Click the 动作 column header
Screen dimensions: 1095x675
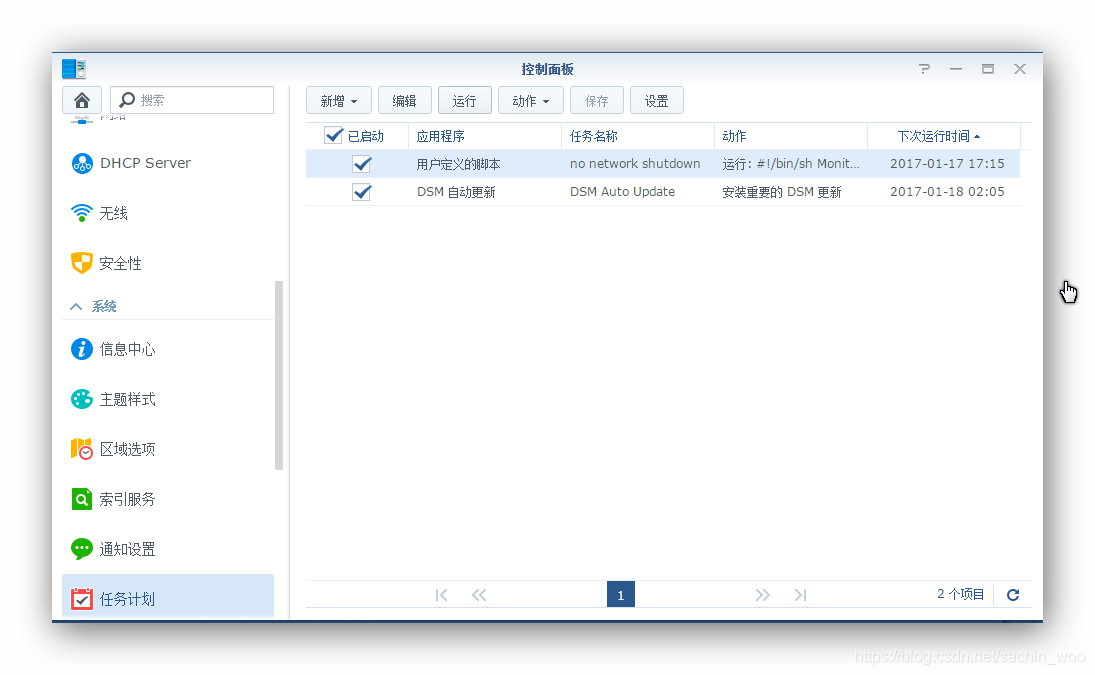pyautogui.click(x=791, y=136)
